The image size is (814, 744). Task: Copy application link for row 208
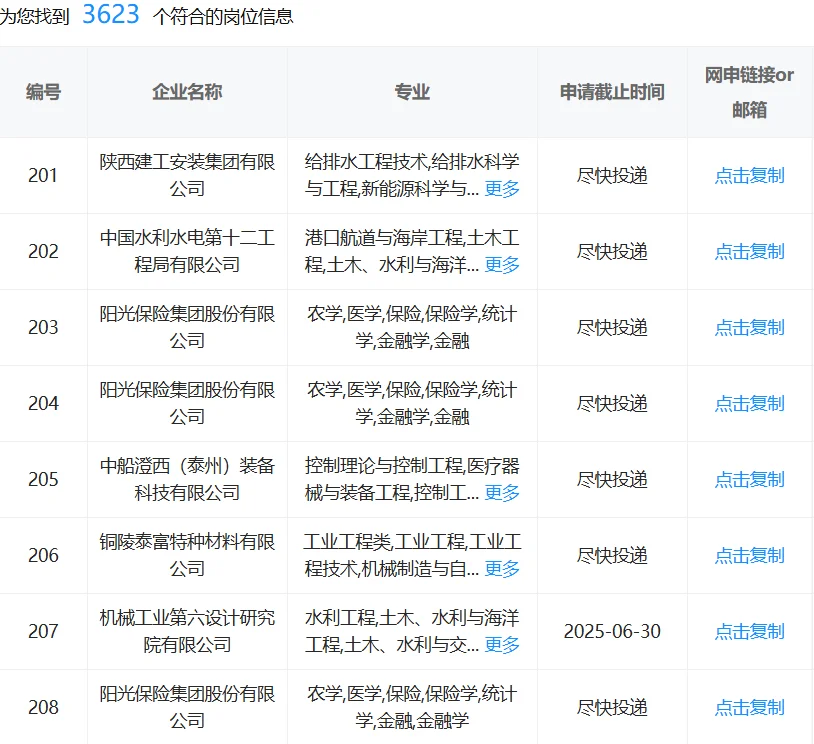pyautogui.click(x=749, y=707)
